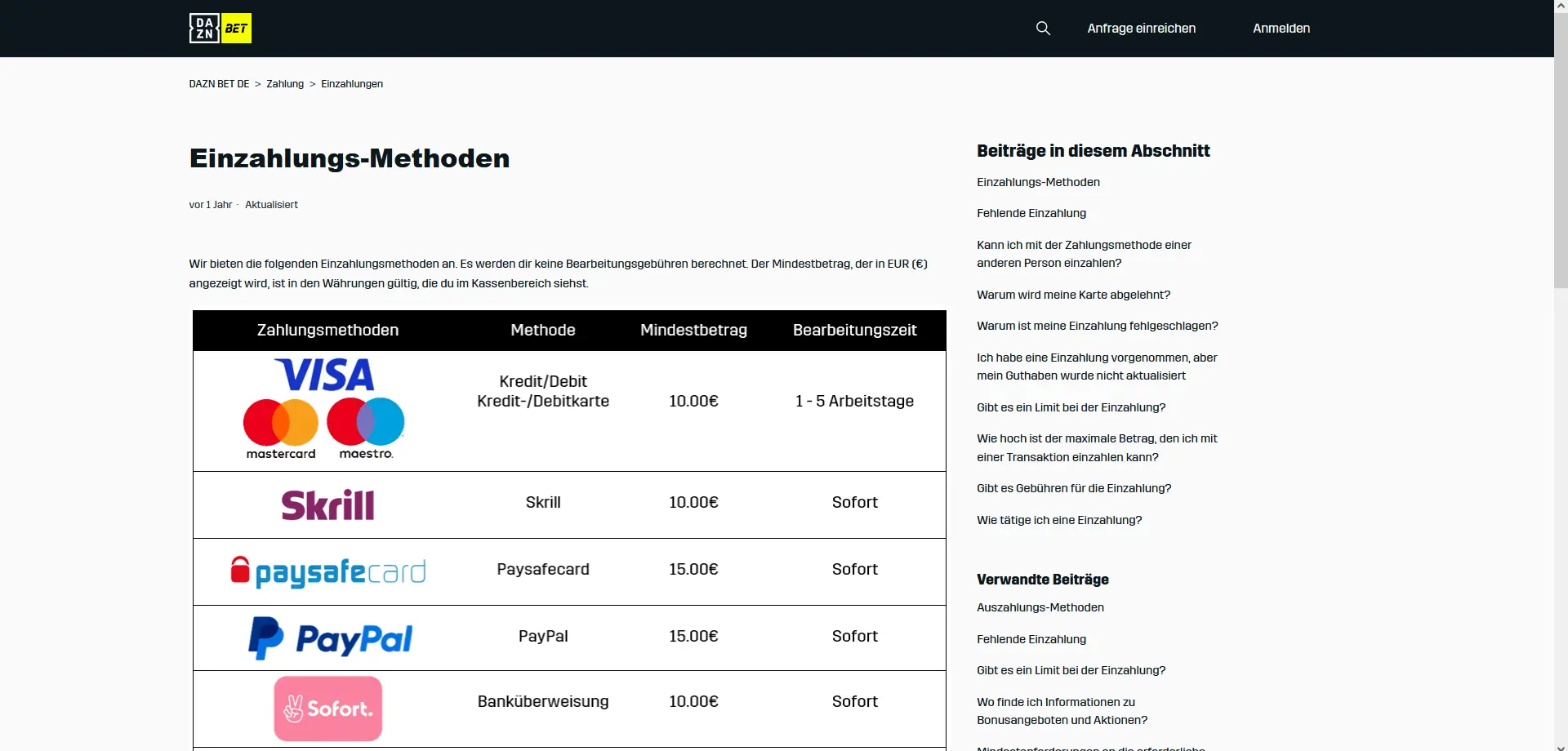Open article about Guthaben nicht aktualisiert
The width and height of the screenshot is (1568, 751).
[x=1097, y=367]
